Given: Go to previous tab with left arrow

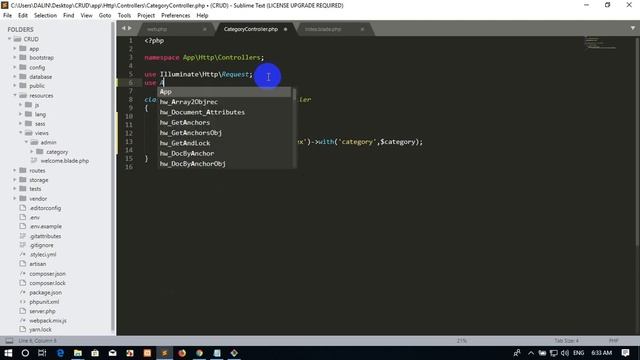Looking at the screenshot, I should [x=123, y=28].
